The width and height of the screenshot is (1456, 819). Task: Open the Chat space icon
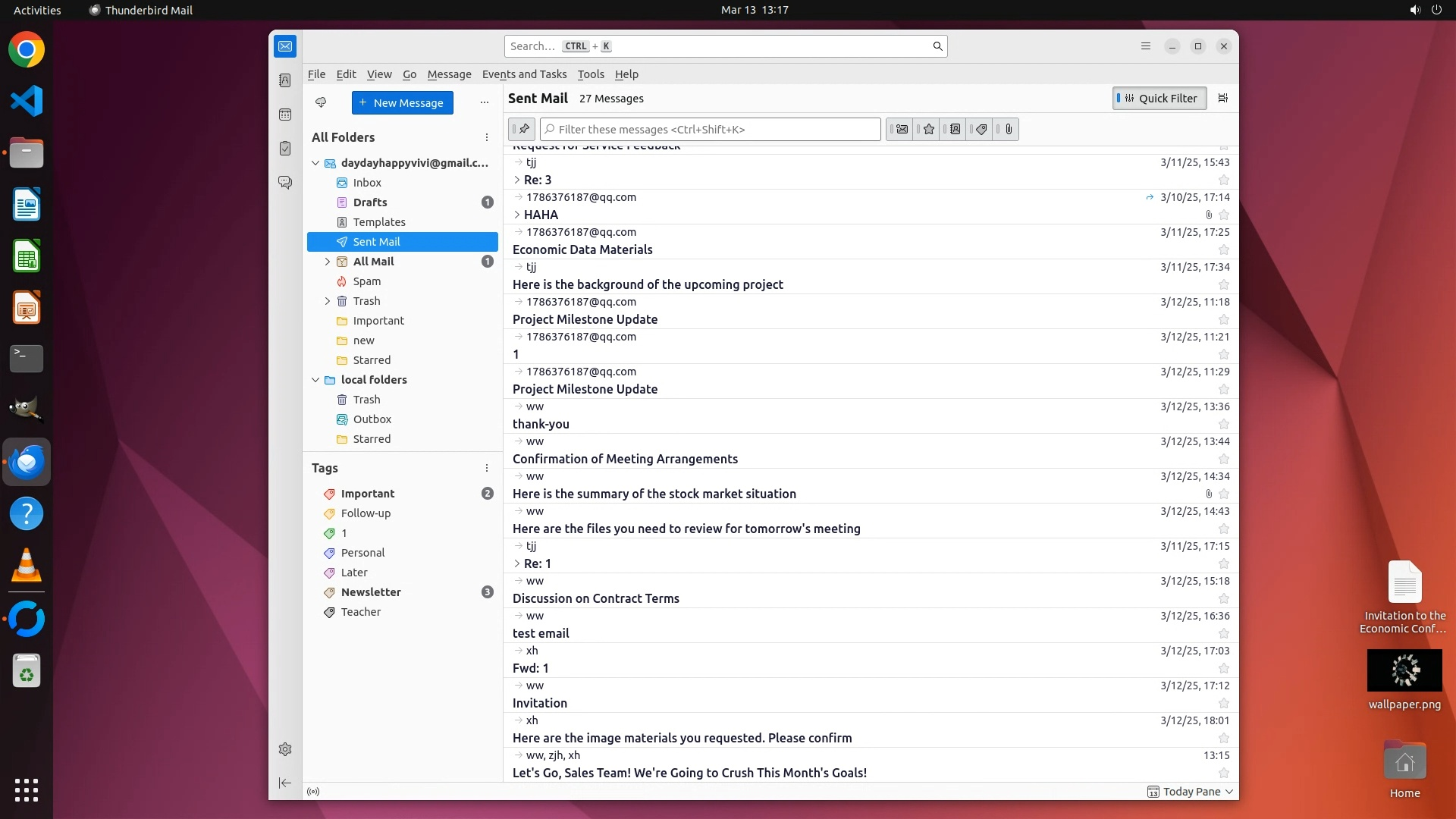(x=285, y=183)
